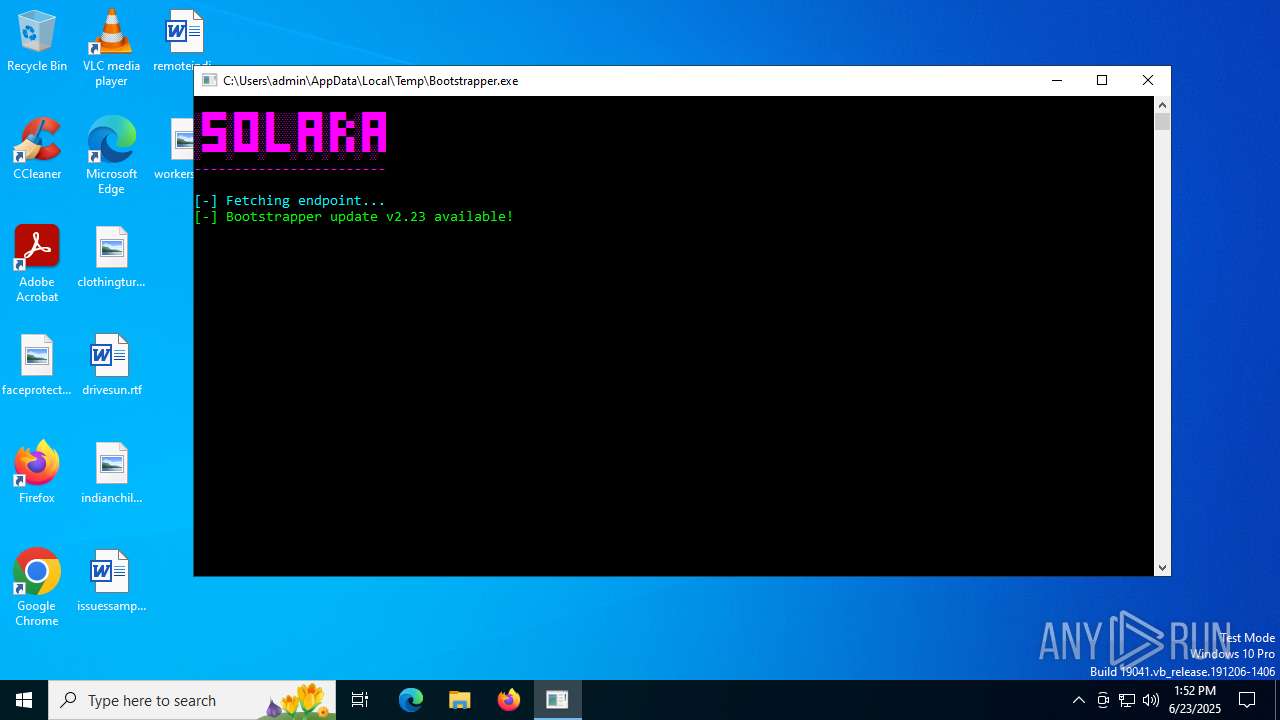Select the issuessamp Word document
This screenshot has height=720, width=1280.
(x=111, y=580)
